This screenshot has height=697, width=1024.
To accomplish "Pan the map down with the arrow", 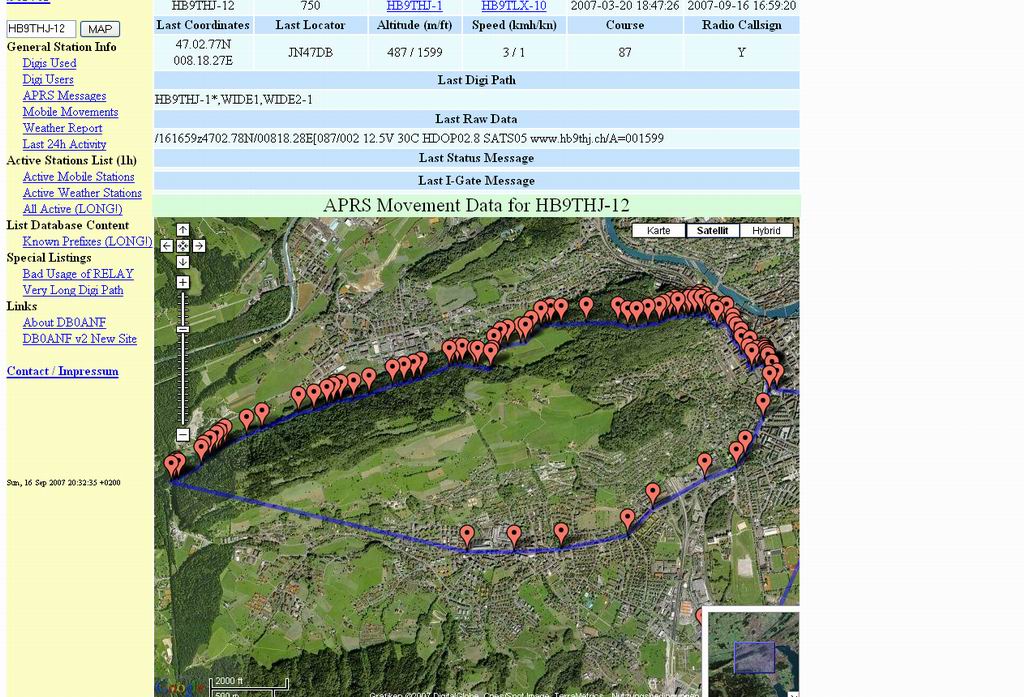I will (x=183, y=262).
